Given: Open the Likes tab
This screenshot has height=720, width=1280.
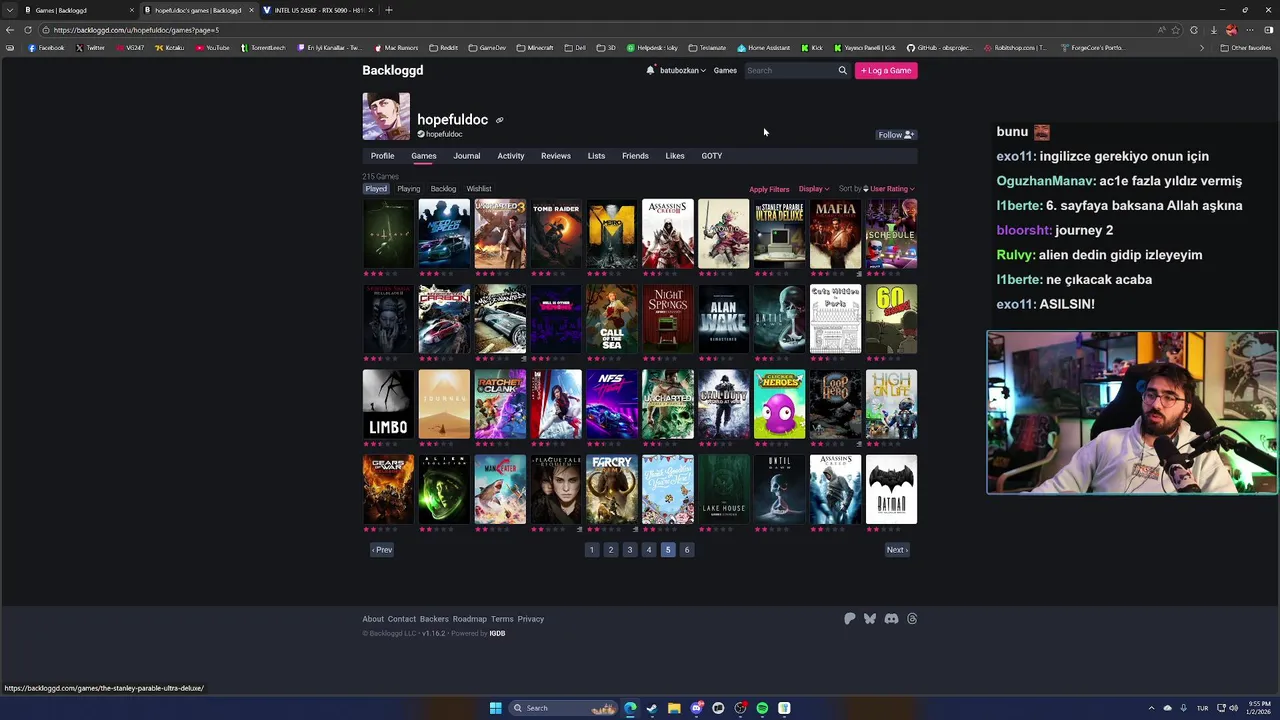Looking at the screenshot, I should pos(675,156).
